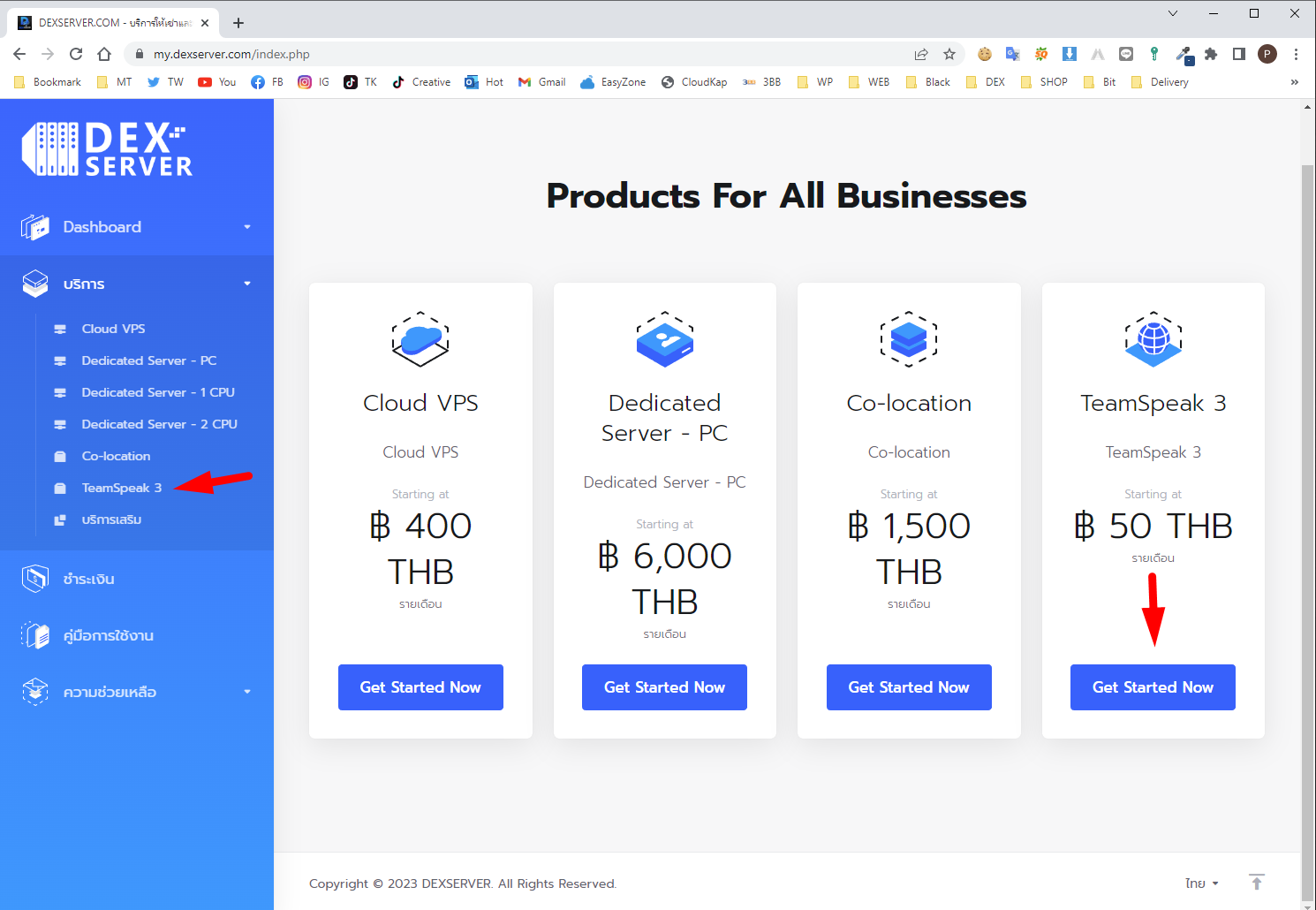
Task: Open the Gmail bookmark
Action: coord(542,82)
